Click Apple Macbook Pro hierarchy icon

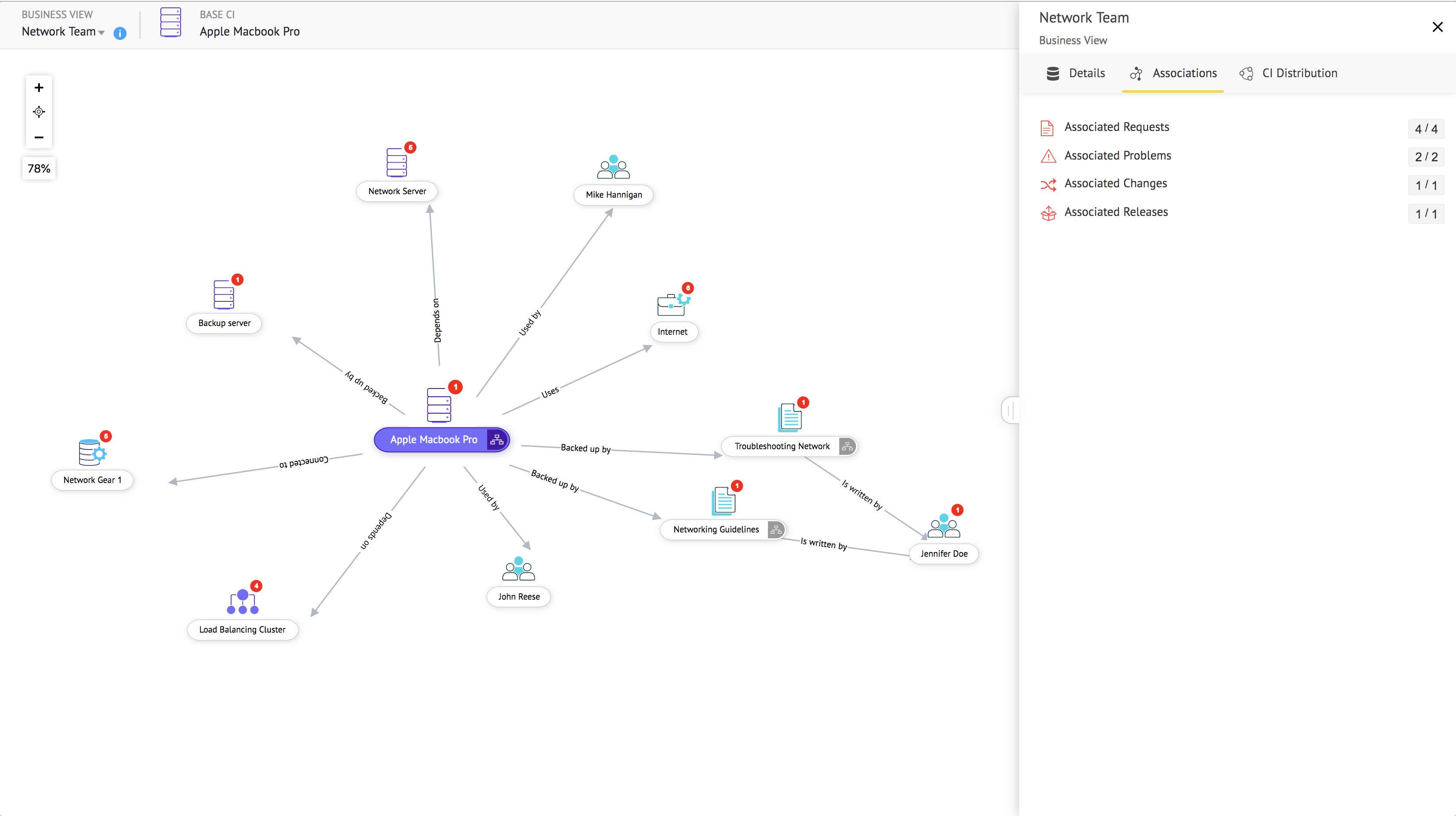pyautogui.click(x=497, y=440)
